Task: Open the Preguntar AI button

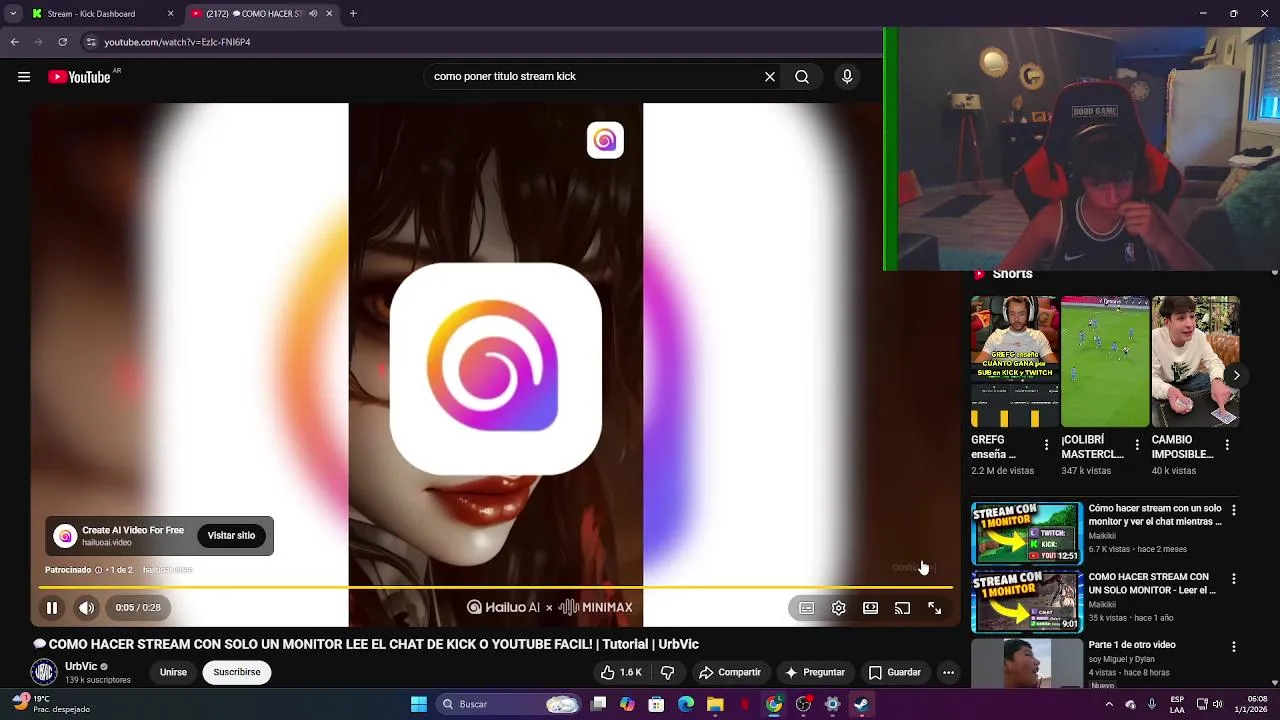Action: tap(815, 672)
